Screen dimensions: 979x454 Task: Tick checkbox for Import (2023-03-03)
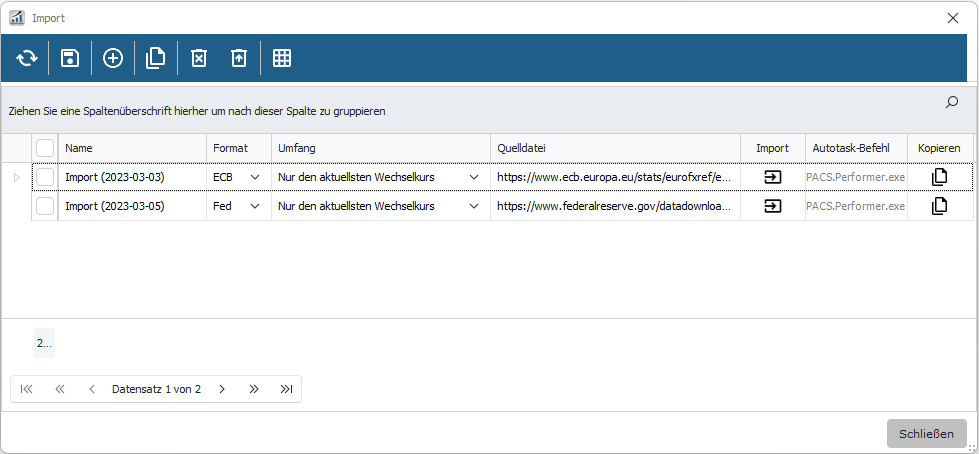coord(45,177)
